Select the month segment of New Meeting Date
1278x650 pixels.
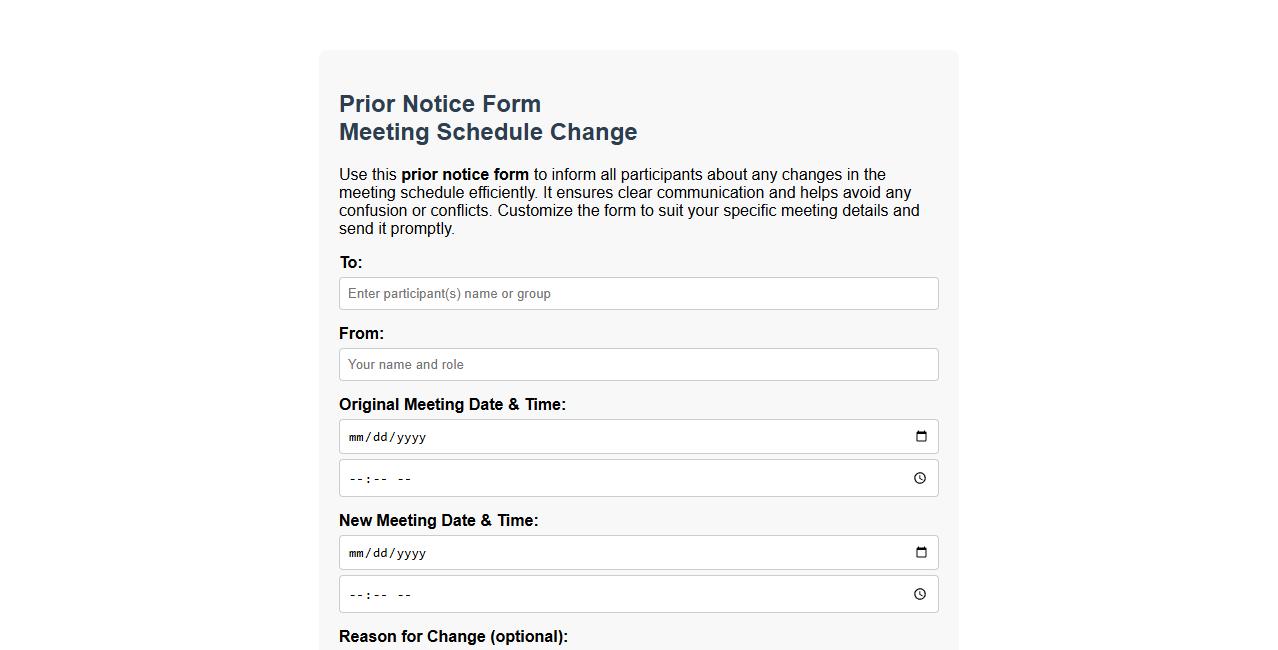click(356, 552)
